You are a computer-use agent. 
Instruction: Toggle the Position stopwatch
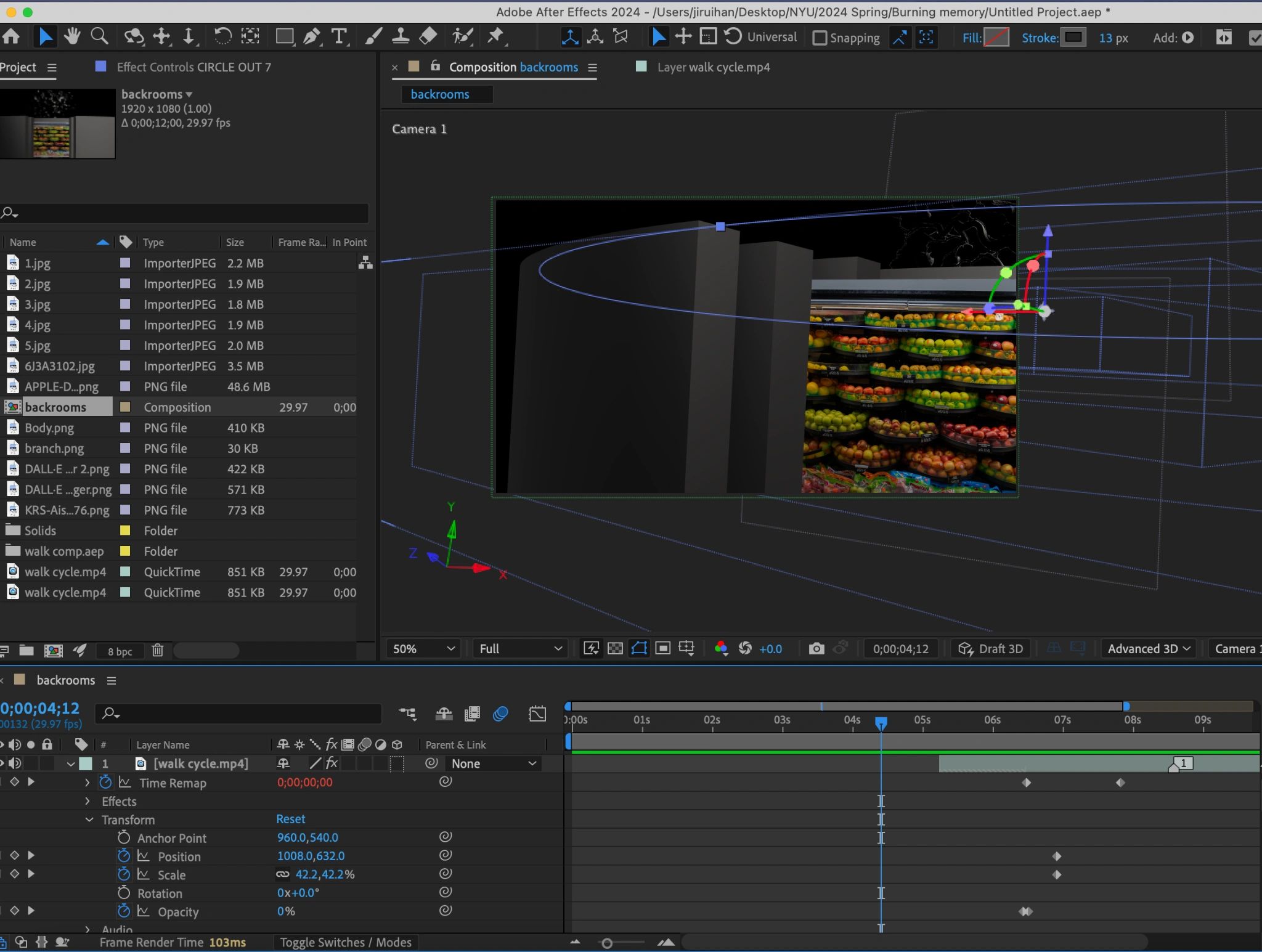tap(124, 856)
